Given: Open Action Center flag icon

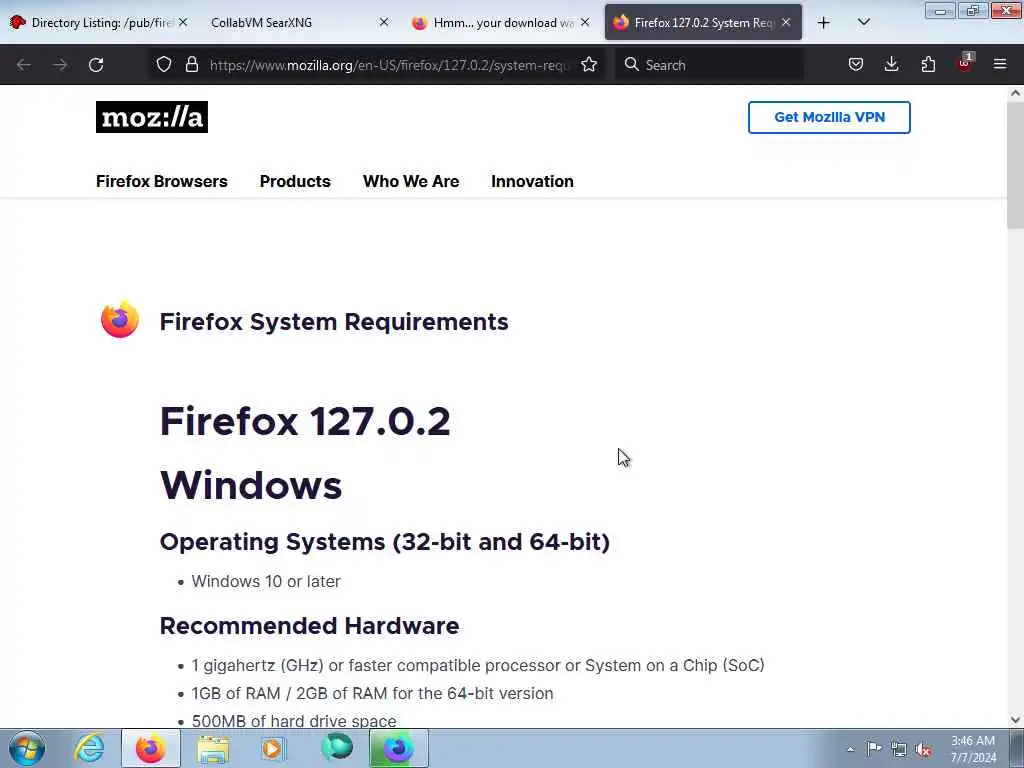Looking at the screenshot, I should click(x=874, y=748).
